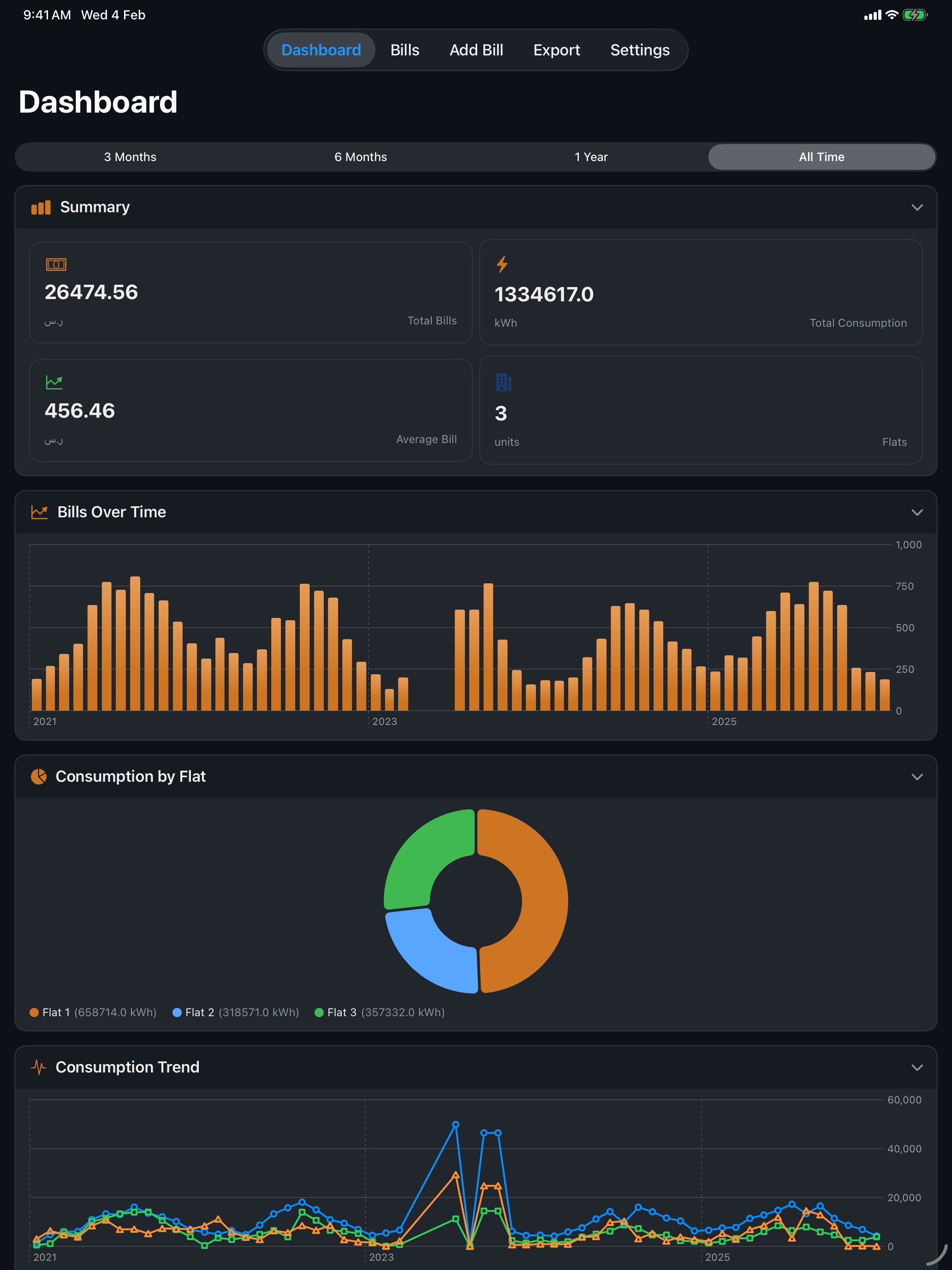Tap the 40,000 gridline label on Trend chart

[x=904, y=1149]
